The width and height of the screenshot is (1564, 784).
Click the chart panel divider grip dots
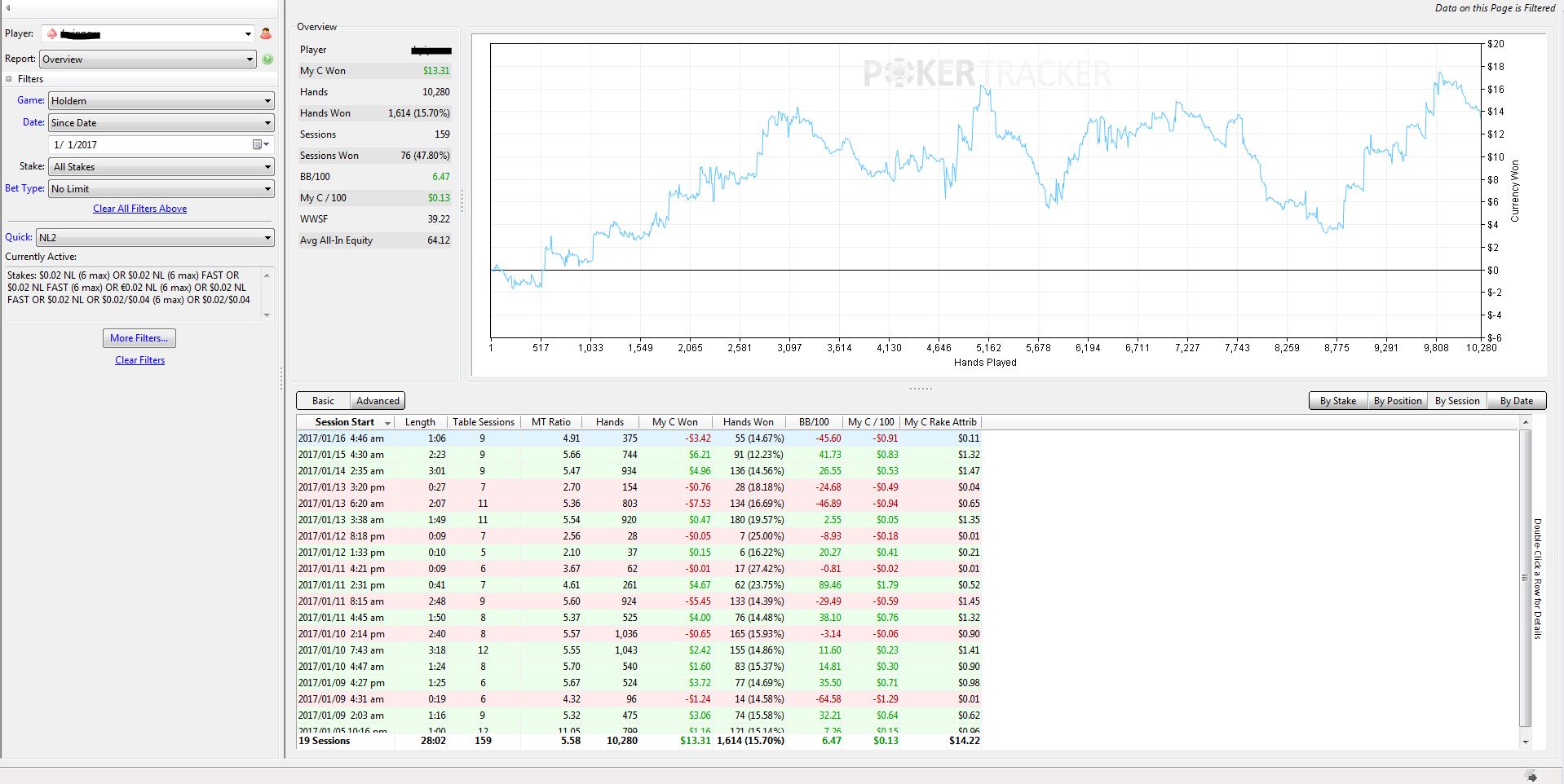921,389
